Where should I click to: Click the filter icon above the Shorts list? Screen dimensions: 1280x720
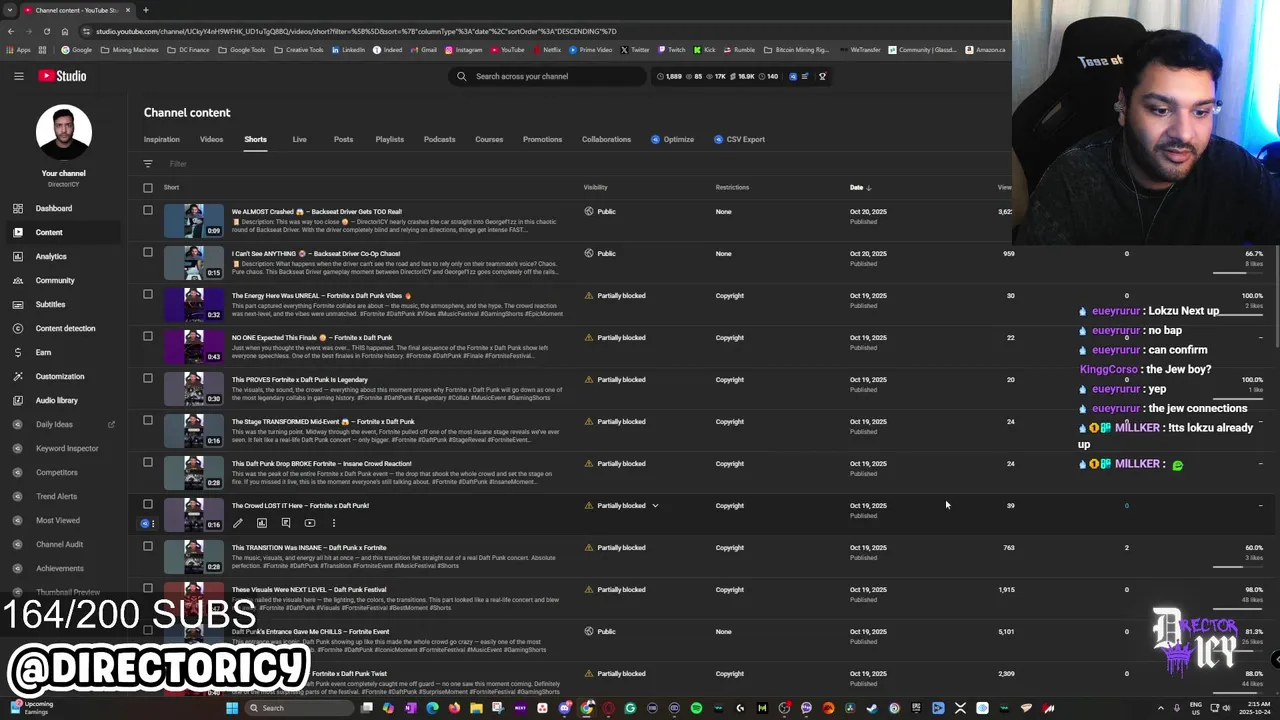point(148,164)
